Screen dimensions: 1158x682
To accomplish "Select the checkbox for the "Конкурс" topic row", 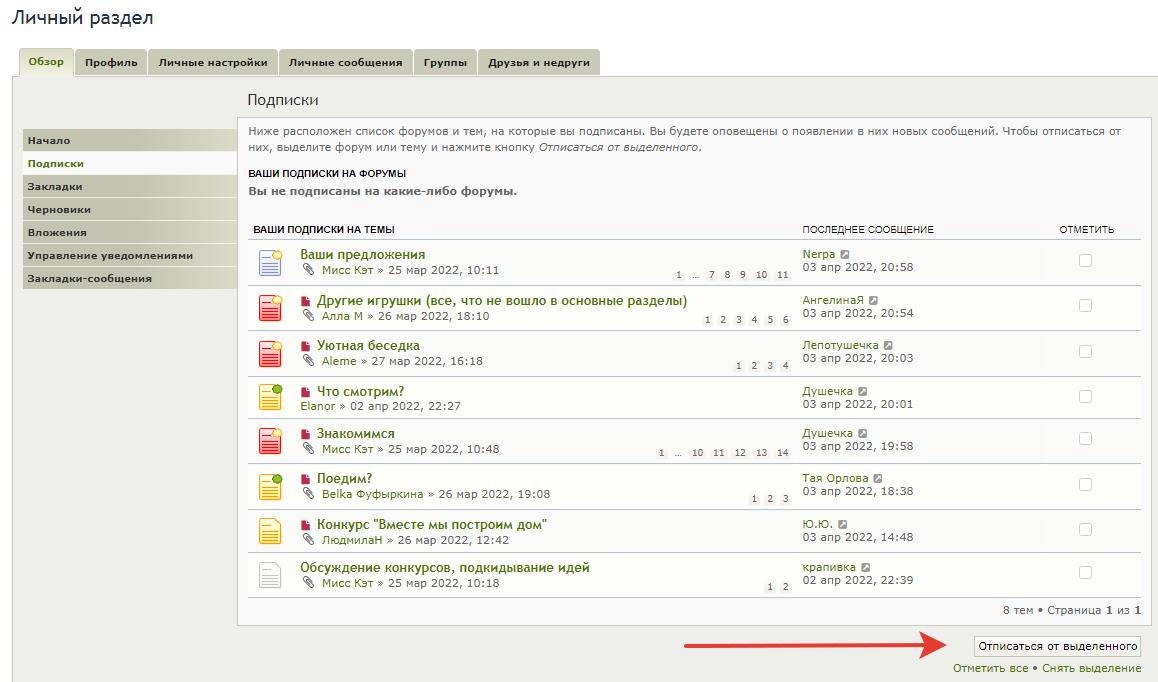I will (x=1085, y=531).
